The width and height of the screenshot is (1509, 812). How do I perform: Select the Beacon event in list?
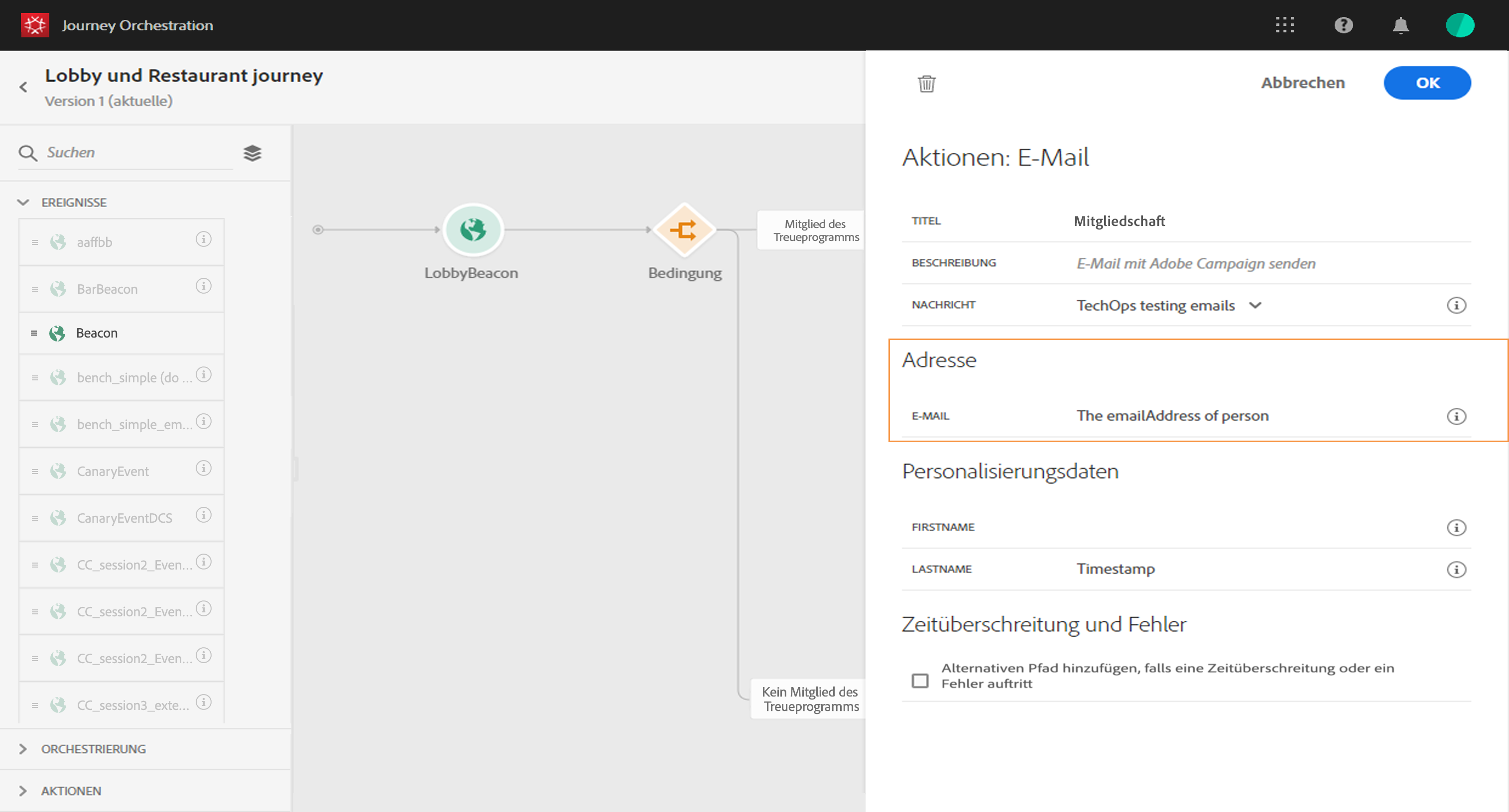click(x=97, y=333)
